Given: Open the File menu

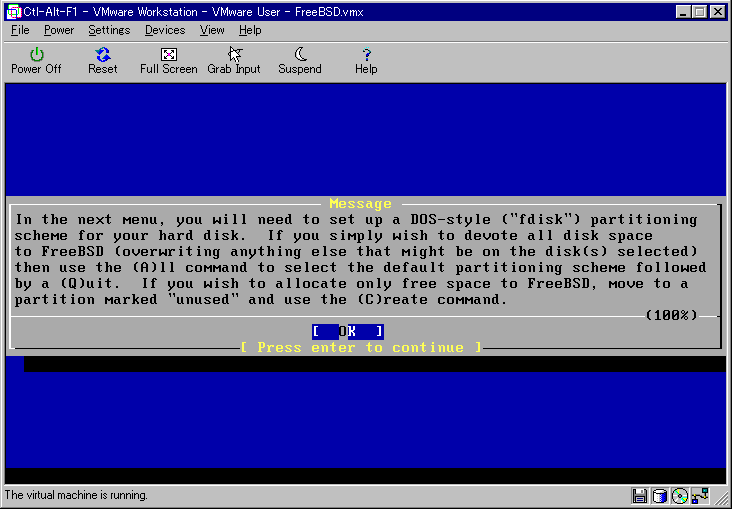Looking at the screenshot, I should (x=20, y=30).
